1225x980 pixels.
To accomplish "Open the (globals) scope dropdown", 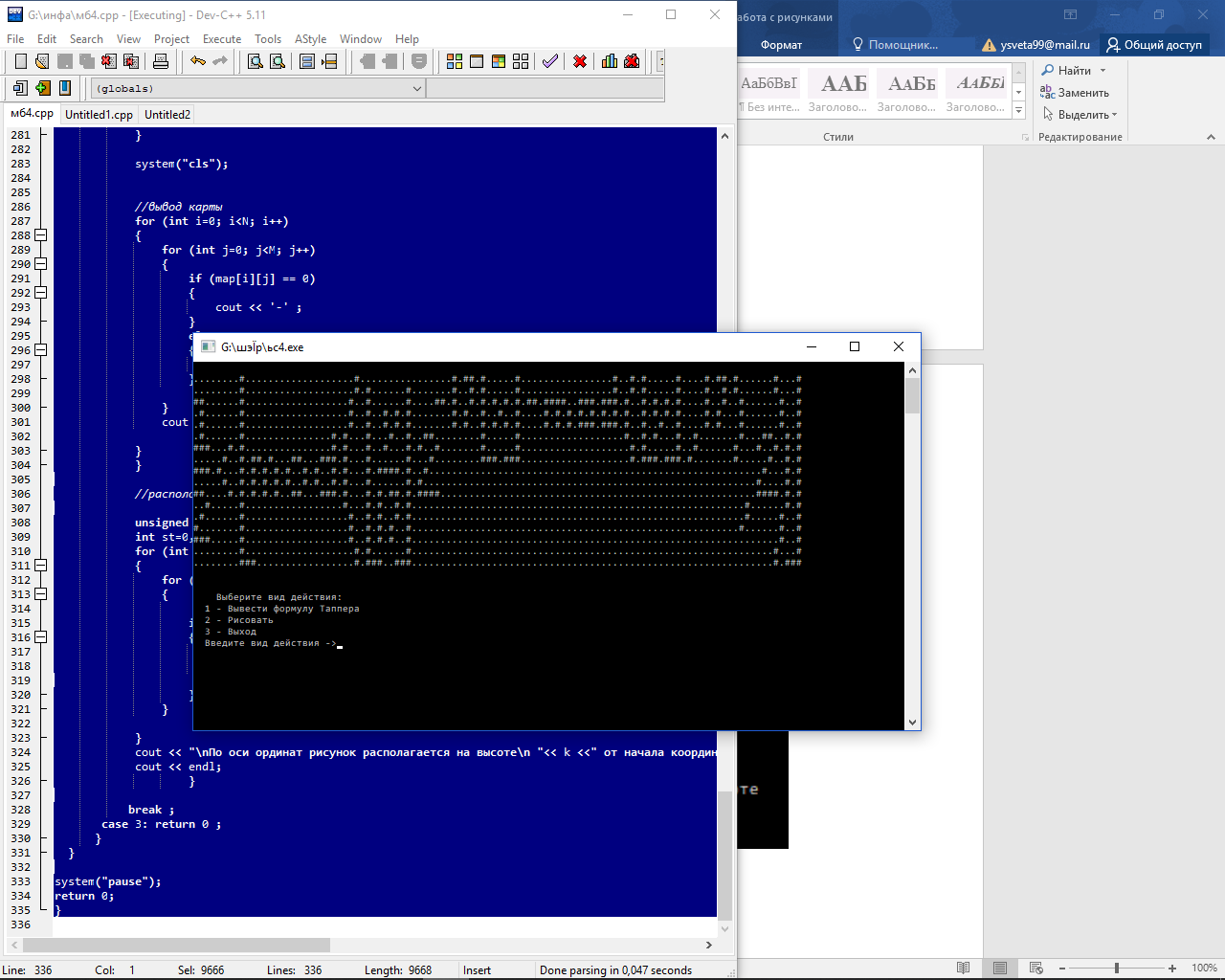I will click(417, 89).
